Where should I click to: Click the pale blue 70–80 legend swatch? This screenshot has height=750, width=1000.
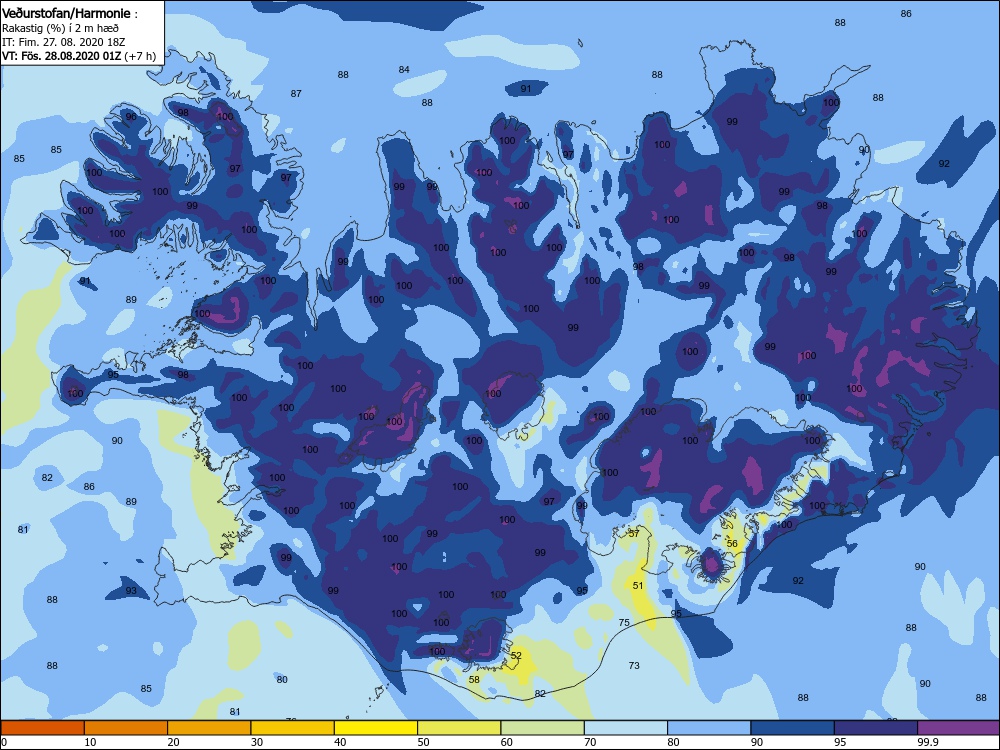(x=626, y=728)
